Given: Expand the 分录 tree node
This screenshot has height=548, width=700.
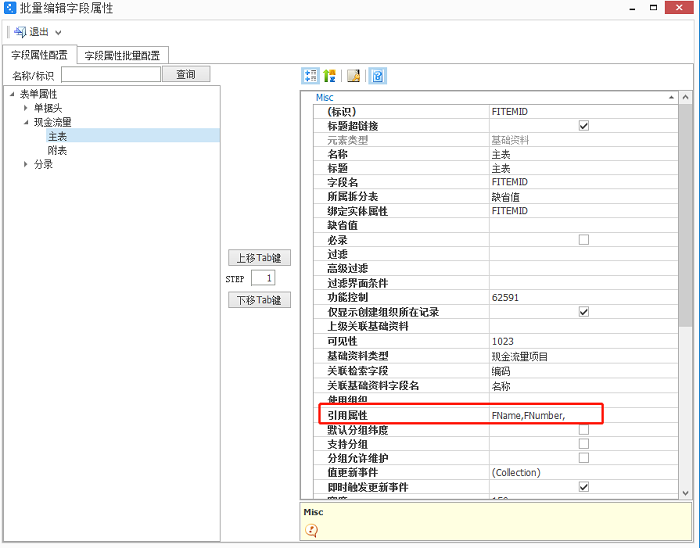Looking at the screenshot, I should (x=26, y=165).
